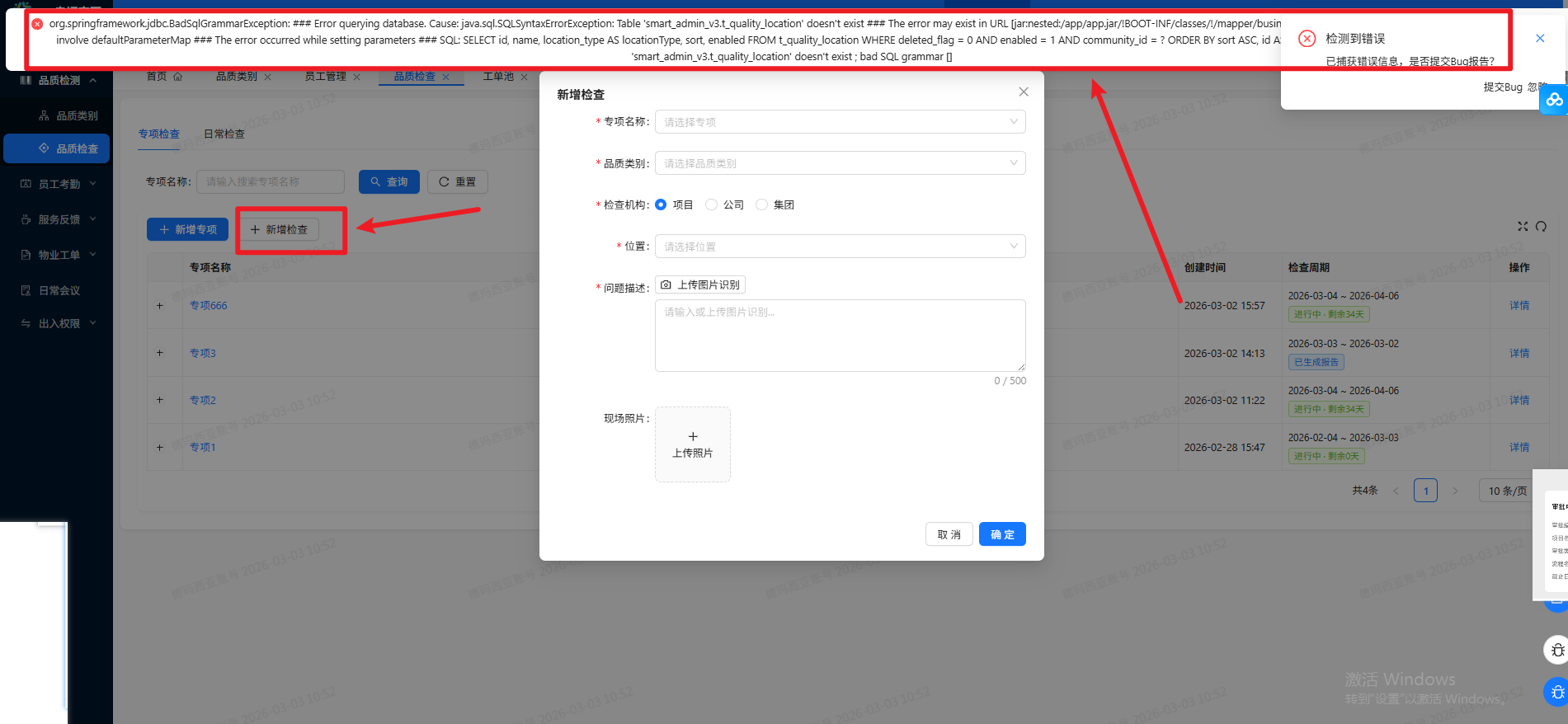The image size is (1568, 724).
Task: Click the 新增专项 button
Action: (187, 229)
